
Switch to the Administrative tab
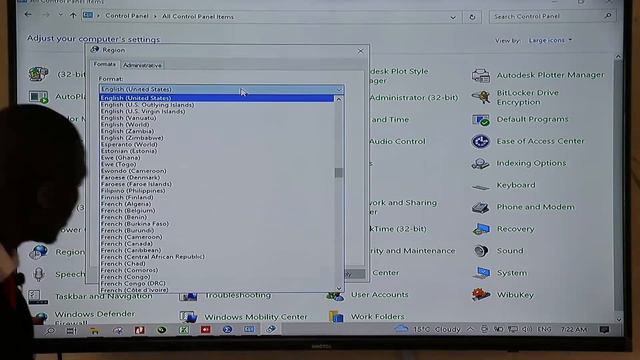[142, 65]
